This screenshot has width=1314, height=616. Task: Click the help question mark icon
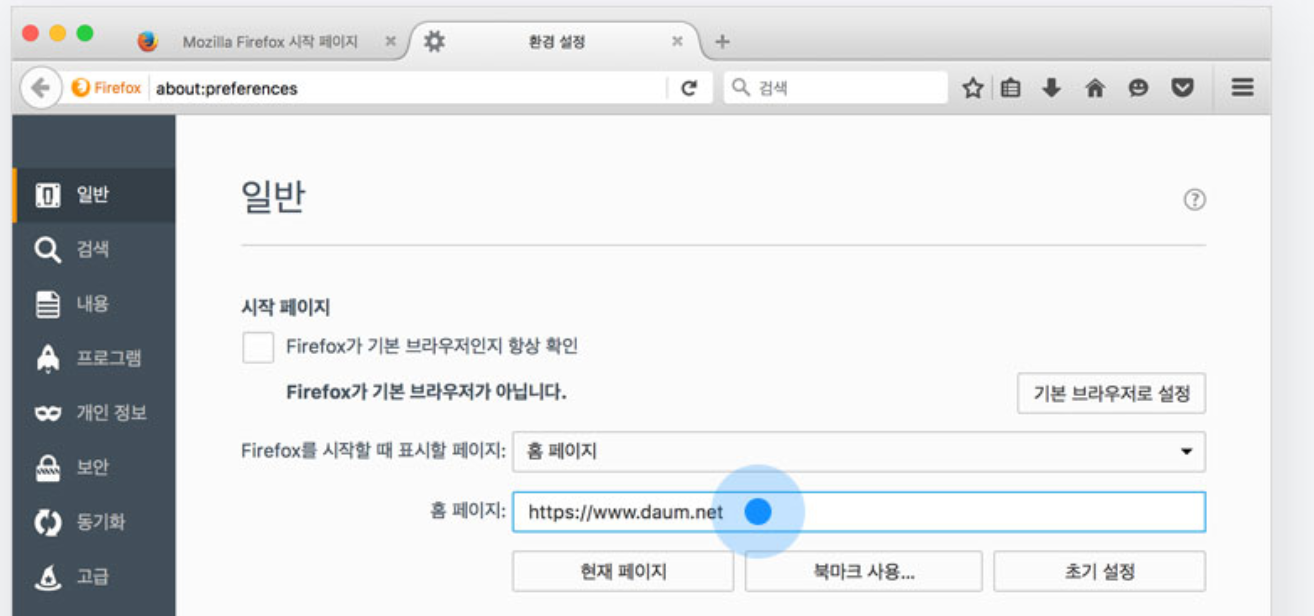[1194, 200]
